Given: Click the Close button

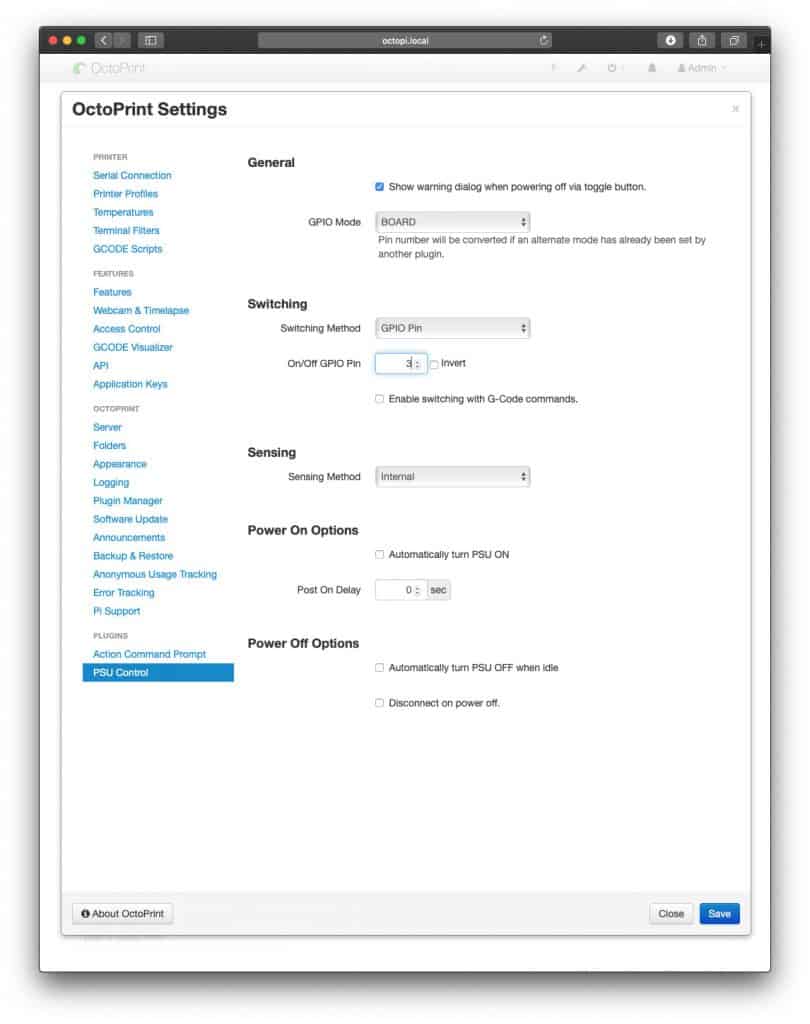Looking at the screenshot, I should point(671,914).
